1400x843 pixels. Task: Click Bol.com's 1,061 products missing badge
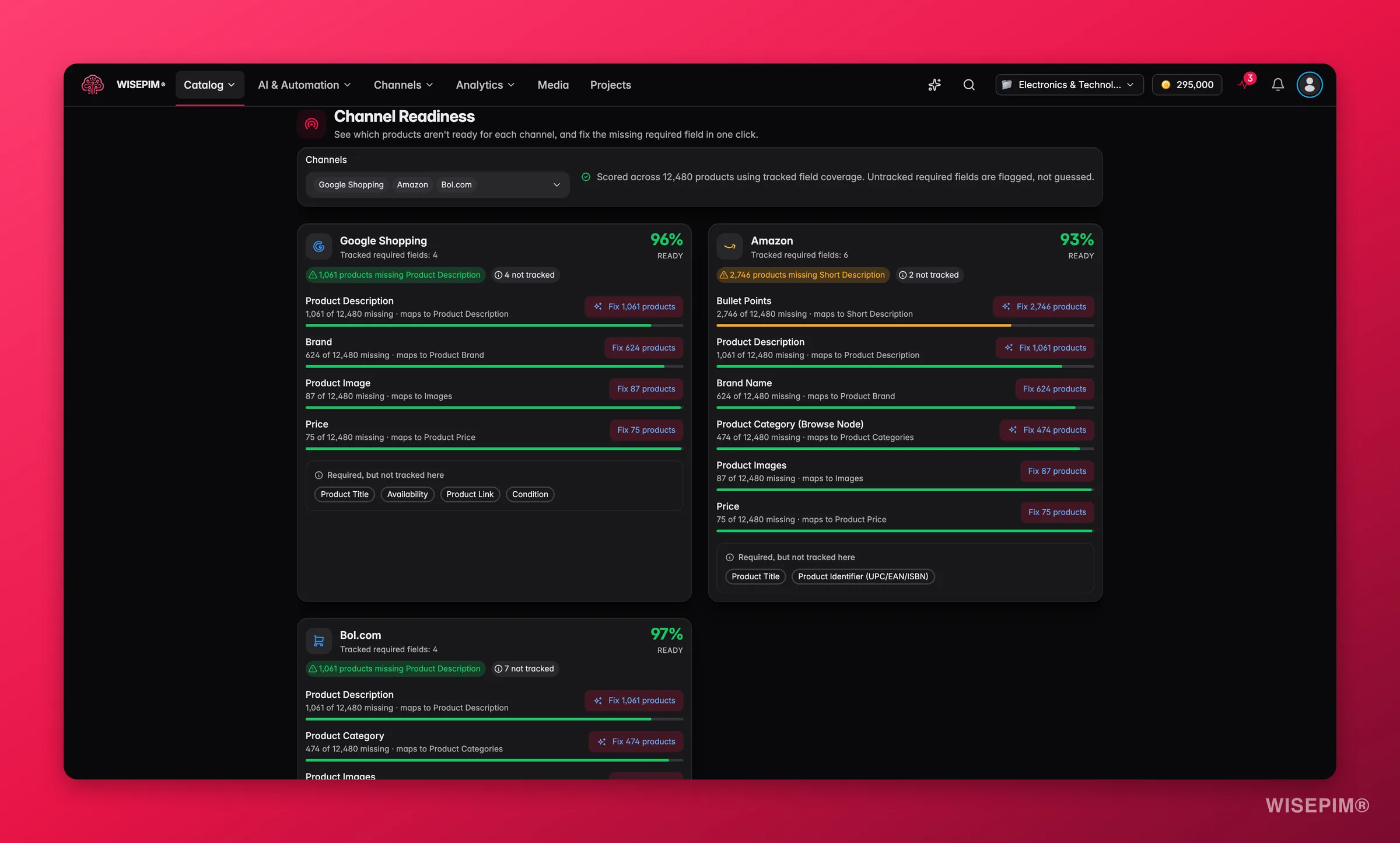[395, 669]
